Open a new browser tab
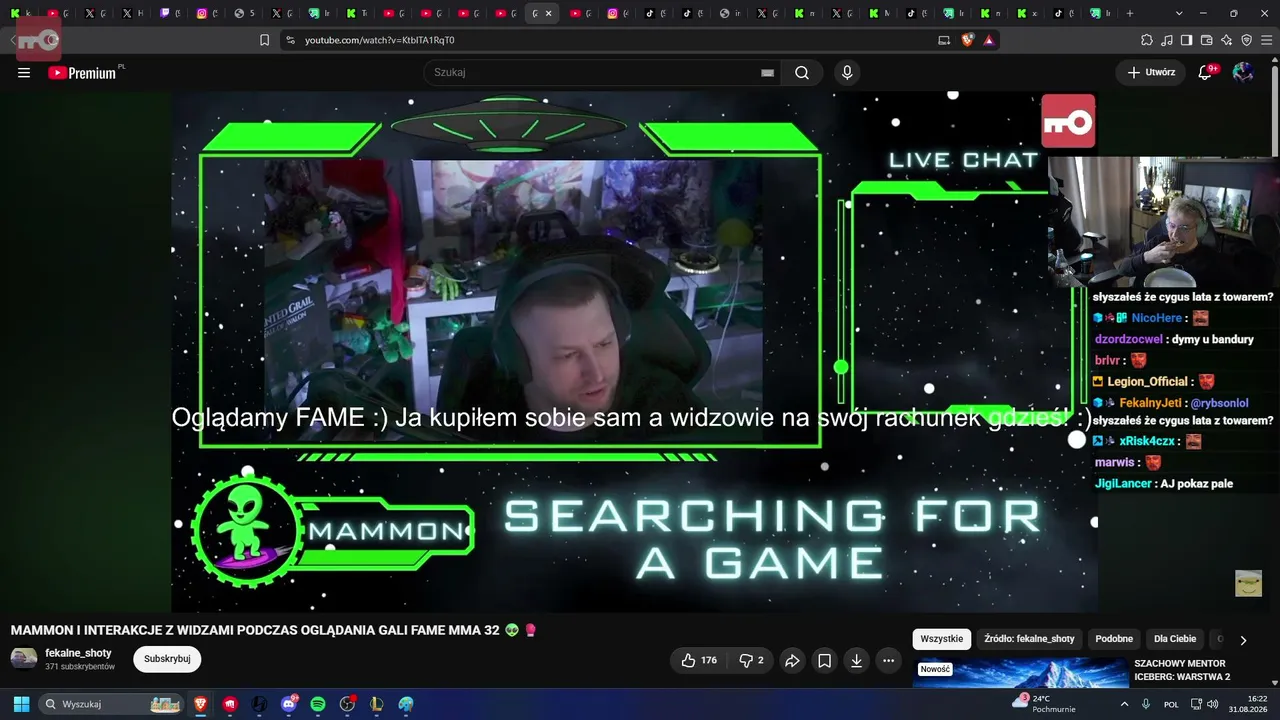1280x720 pixels. click(1130, 13)
